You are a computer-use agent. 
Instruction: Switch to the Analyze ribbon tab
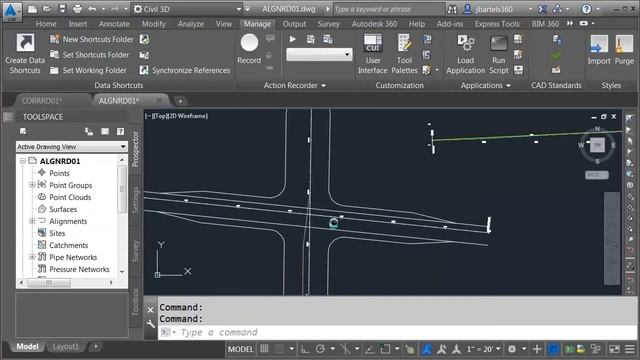coord(191,24)
